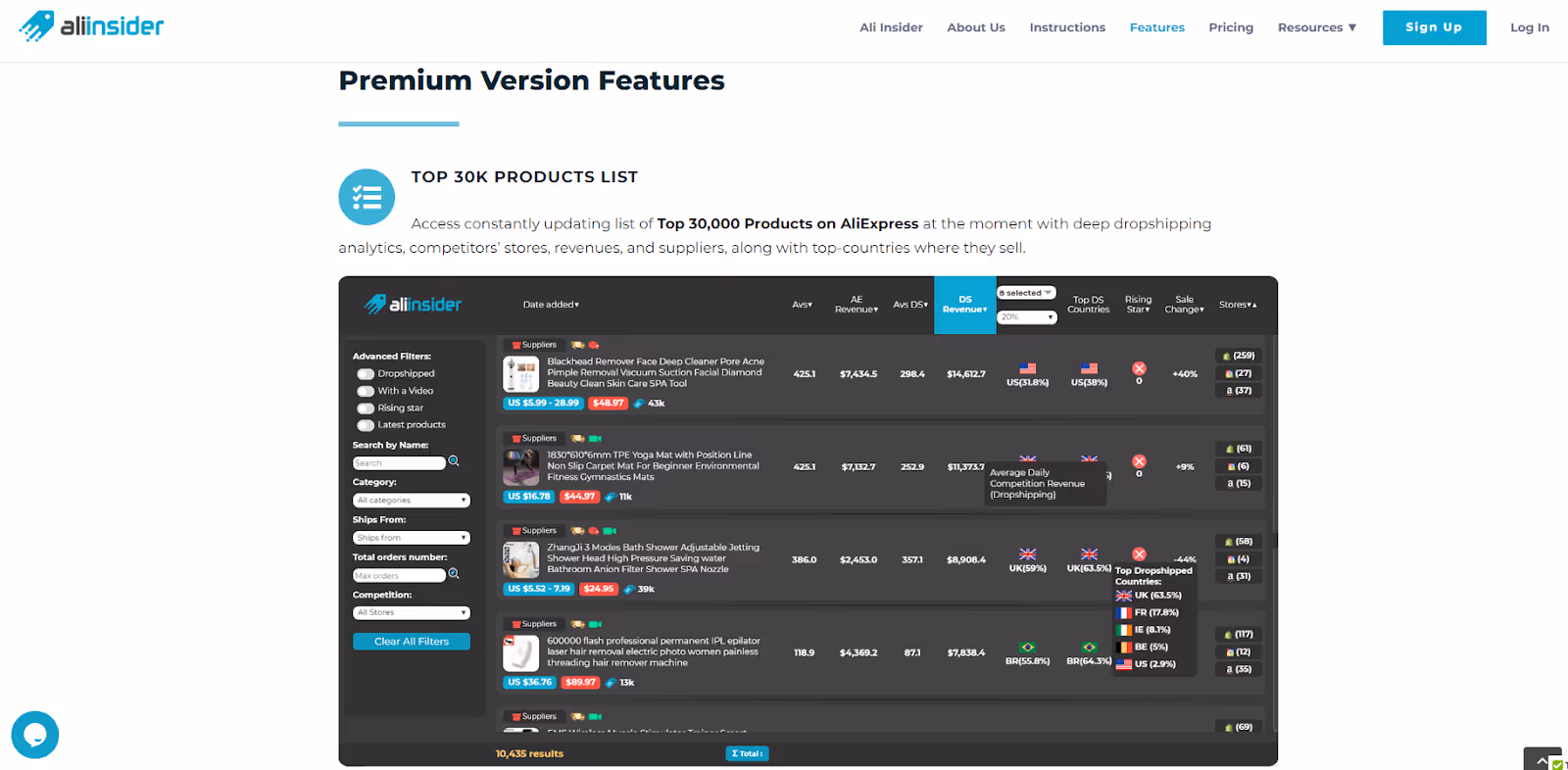1568x770 pixels.
Task: Click the $14,612.7 DS revenue value
Action: (966, 374)
